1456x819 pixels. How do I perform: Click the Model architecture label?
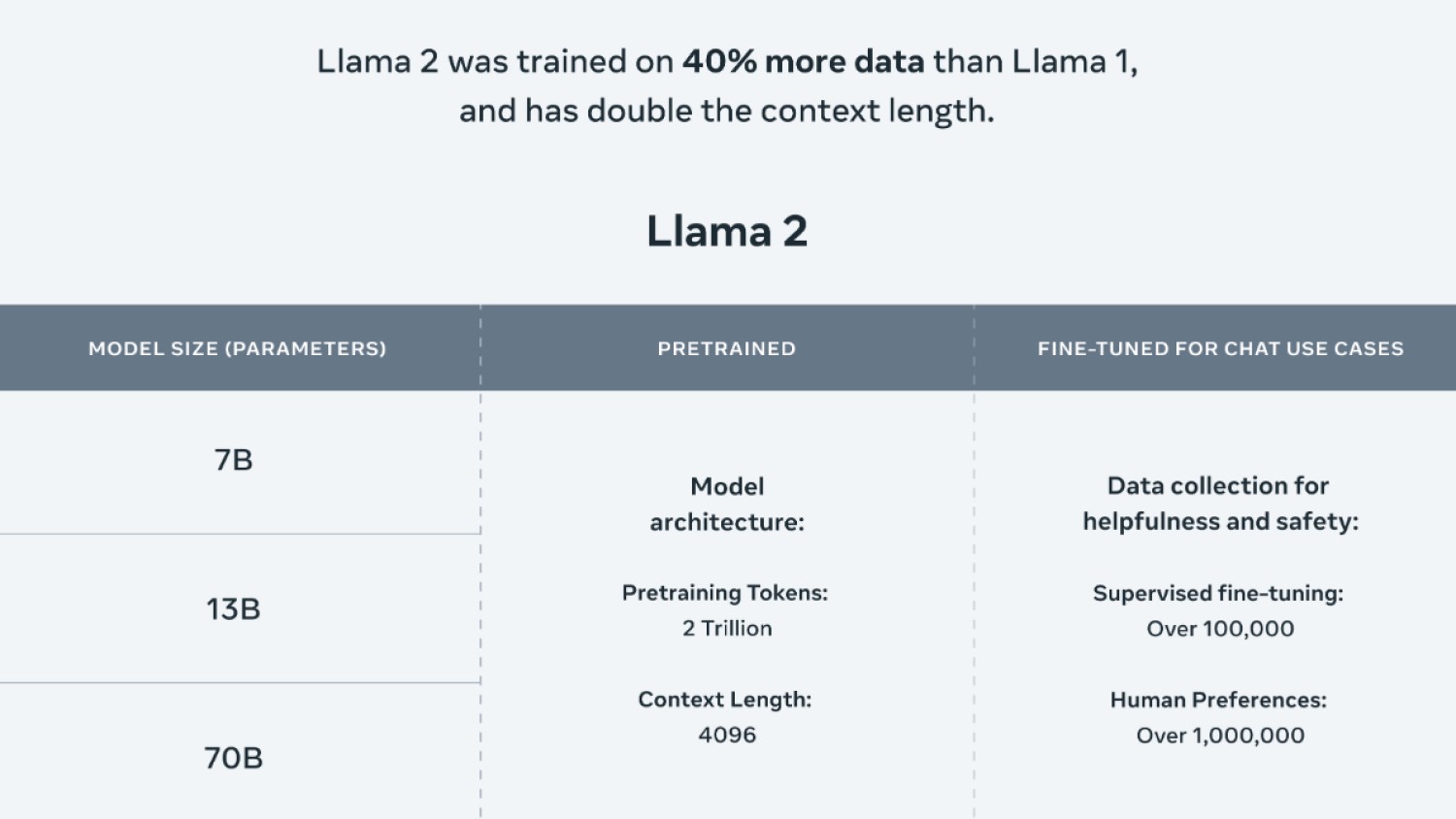coord(727,504)
